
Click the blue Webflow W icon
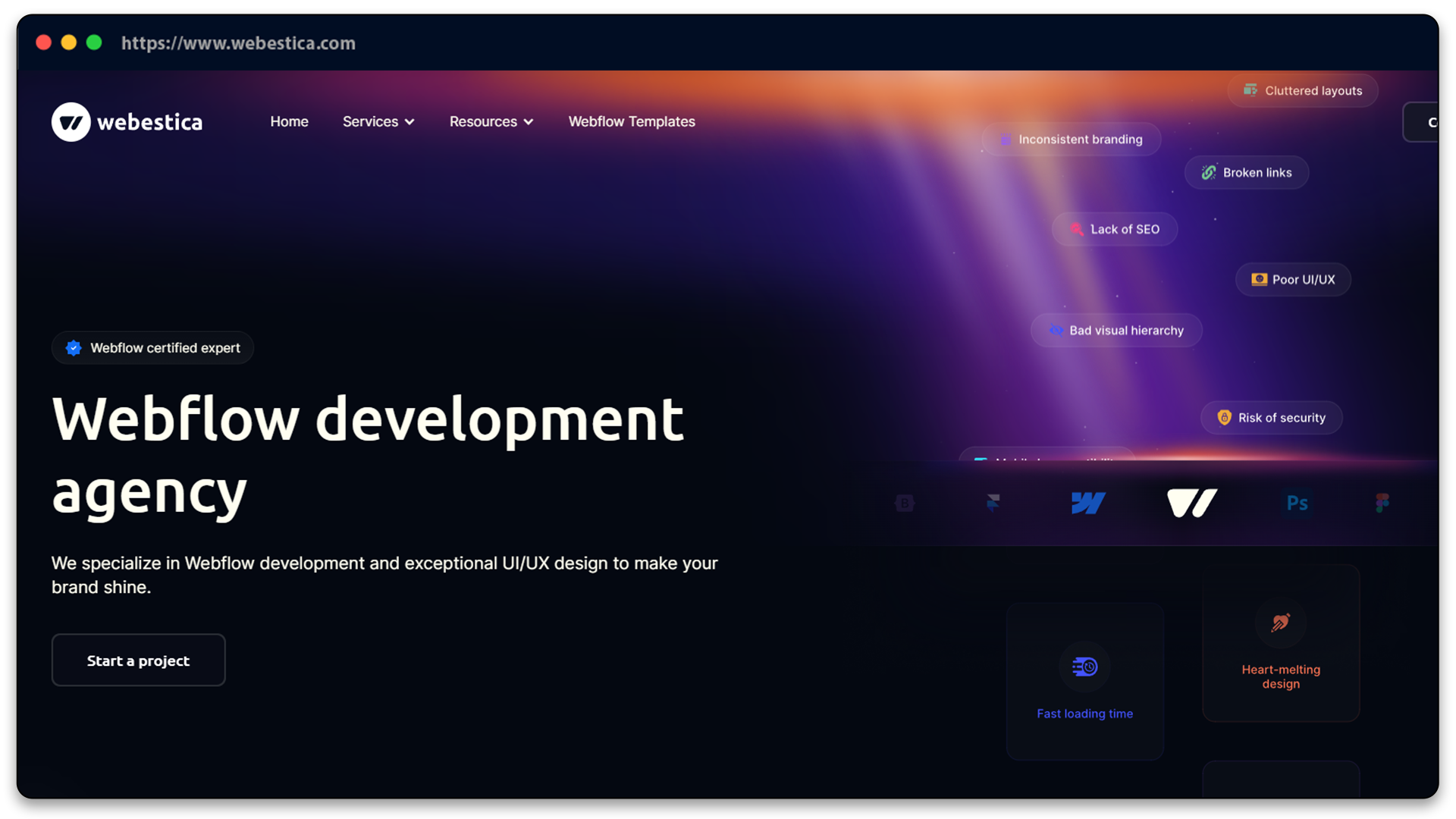1088,503
